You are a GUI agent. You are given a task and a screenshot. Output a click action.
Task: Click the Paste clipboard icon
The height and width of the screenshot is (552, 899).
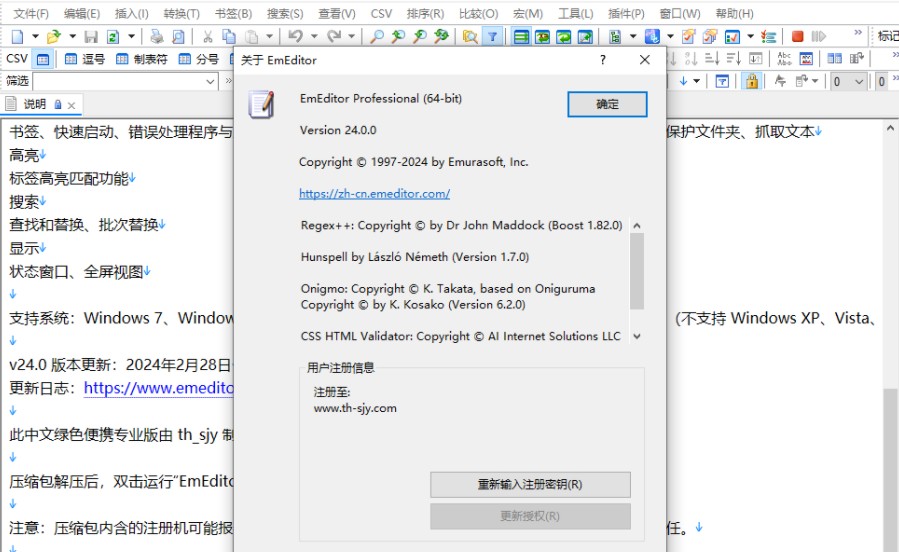[252, 37]
